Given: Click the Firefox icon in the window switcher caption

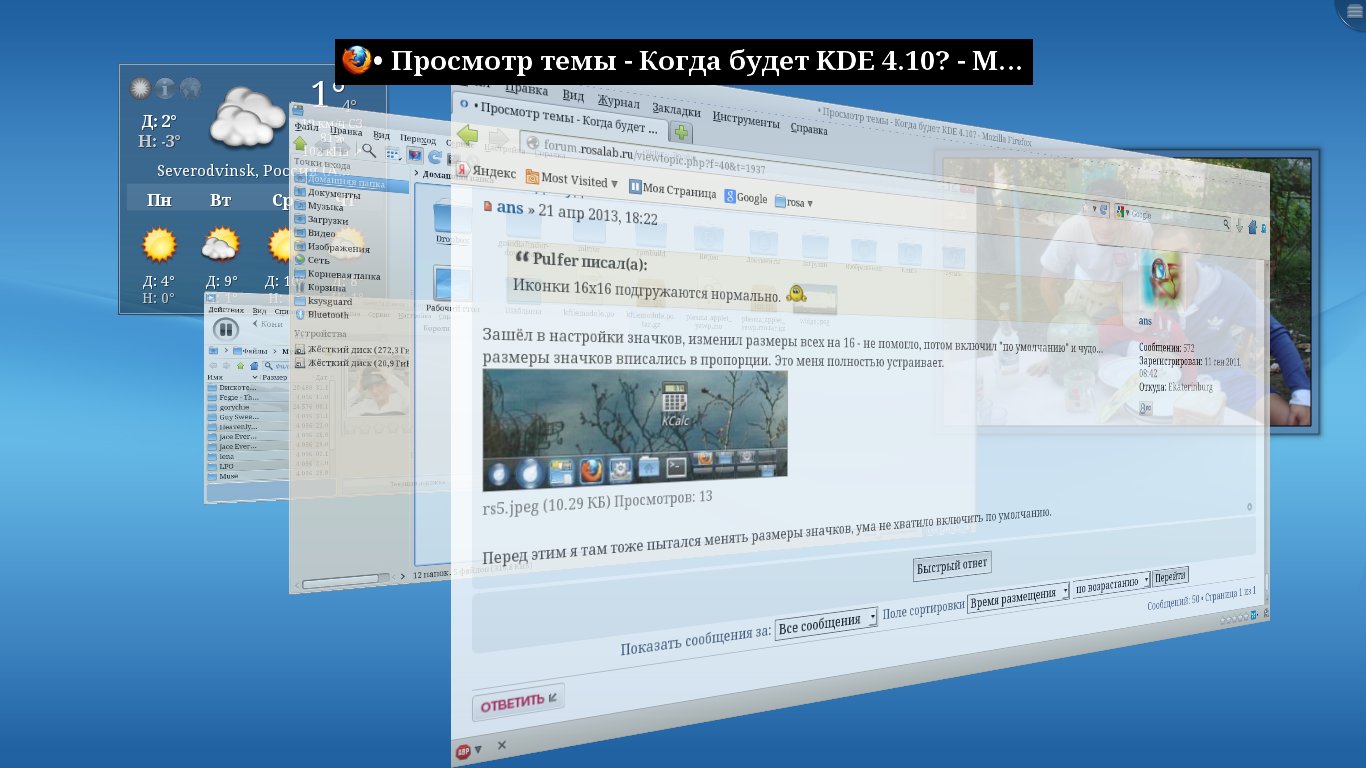Looking at the screenshot, I should (x=356, y=61).
